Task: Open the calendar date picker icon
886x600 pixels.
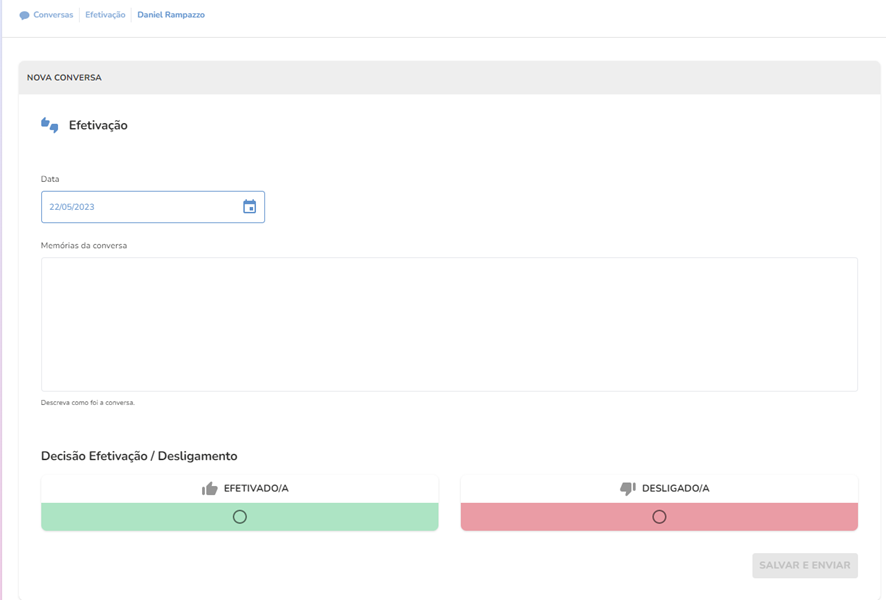Action: click(x=250, y=207)
